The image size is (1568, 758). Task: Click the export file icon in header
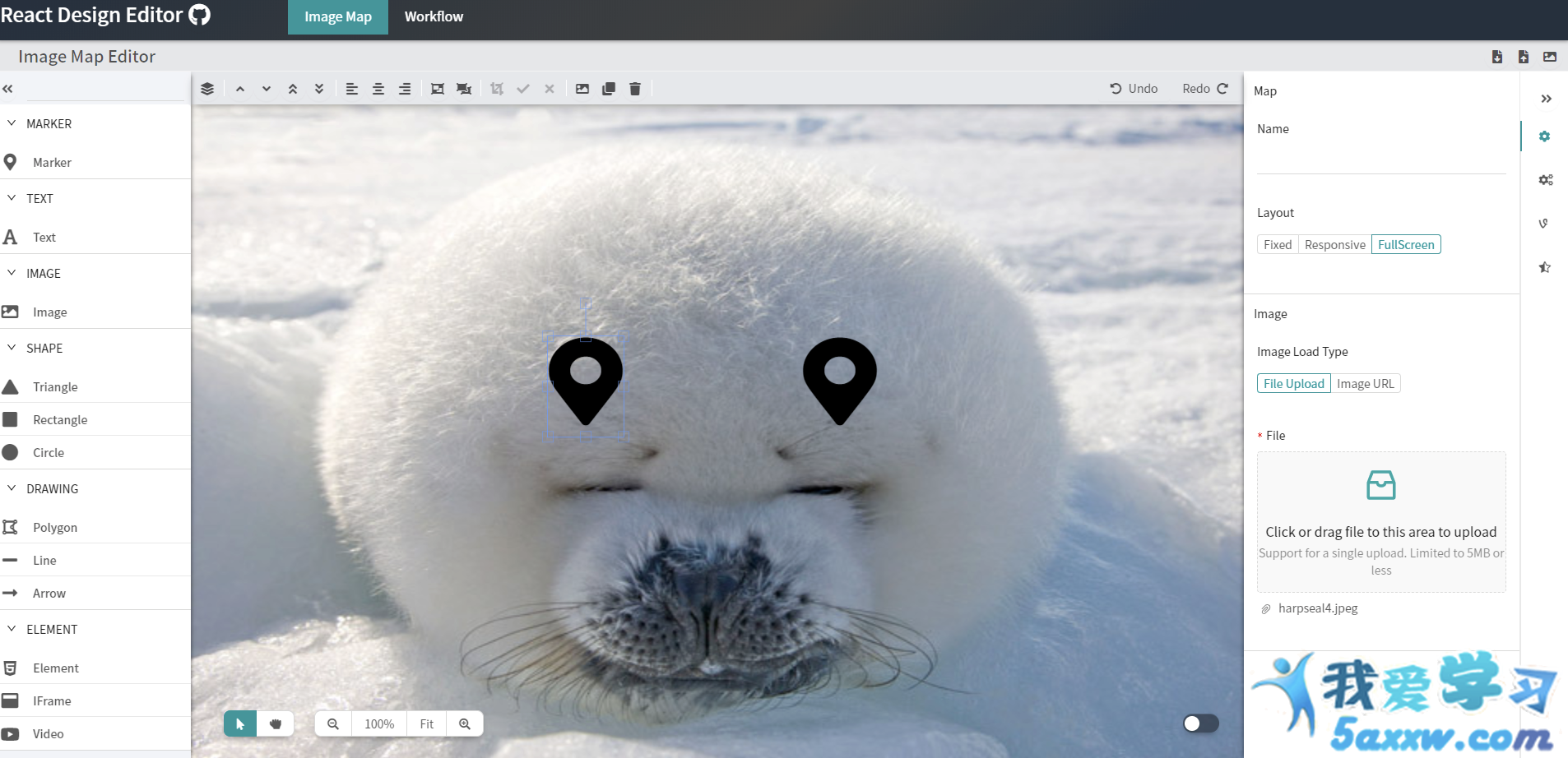(x=1524, y=57)
